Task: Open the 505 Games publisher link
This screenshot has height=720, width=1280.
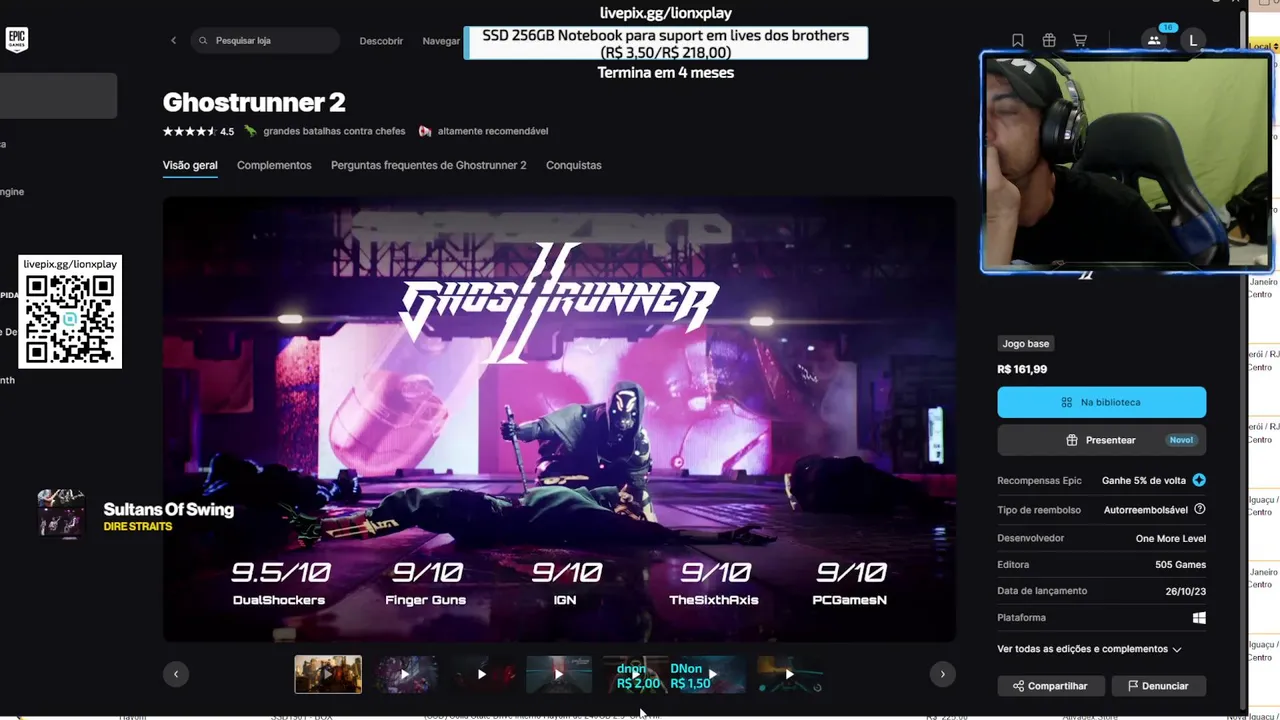Action: (x=1180, y=564)
